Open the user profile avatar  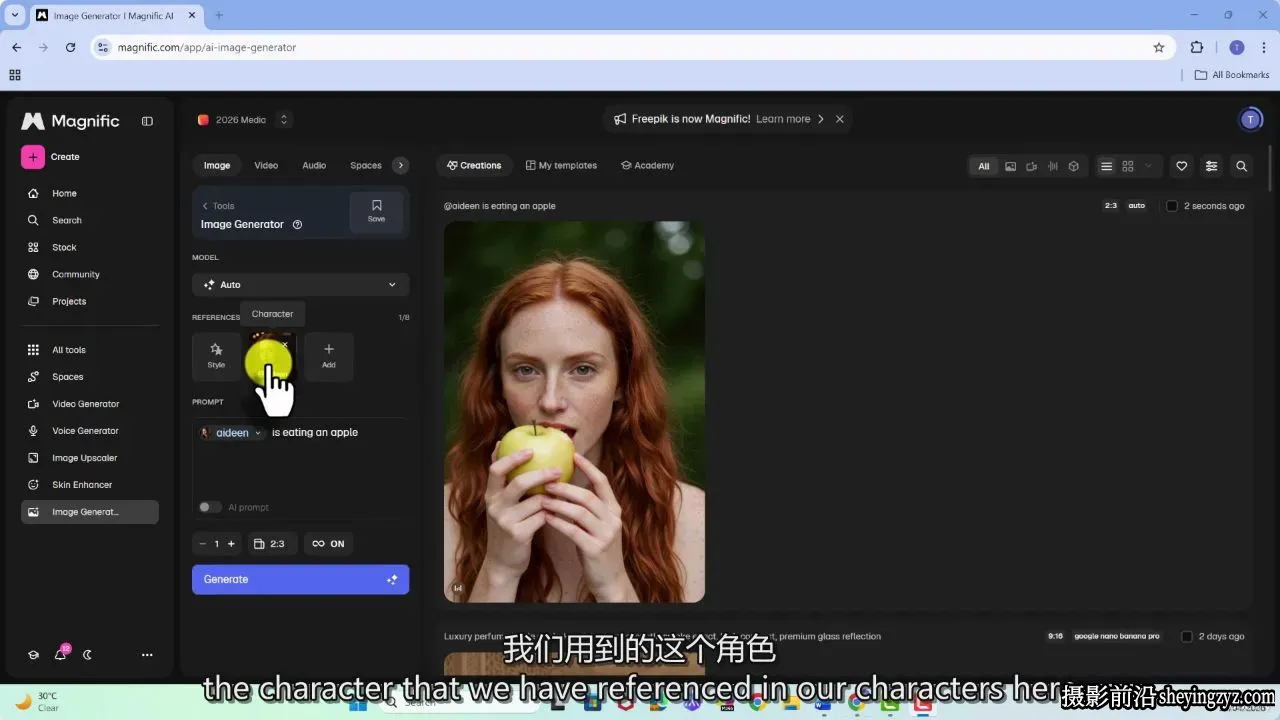(x=1250, y=120)
